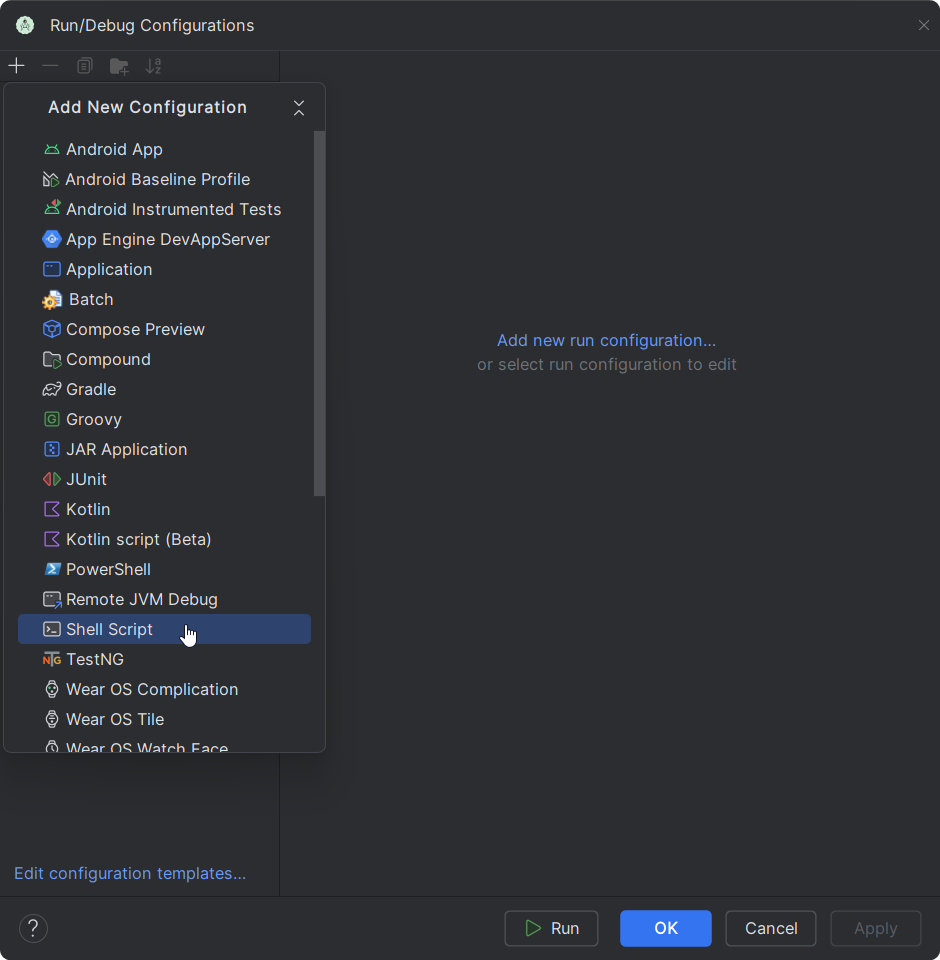
Task: Select the PowerShell configuration type
Action: click(164, 569)
